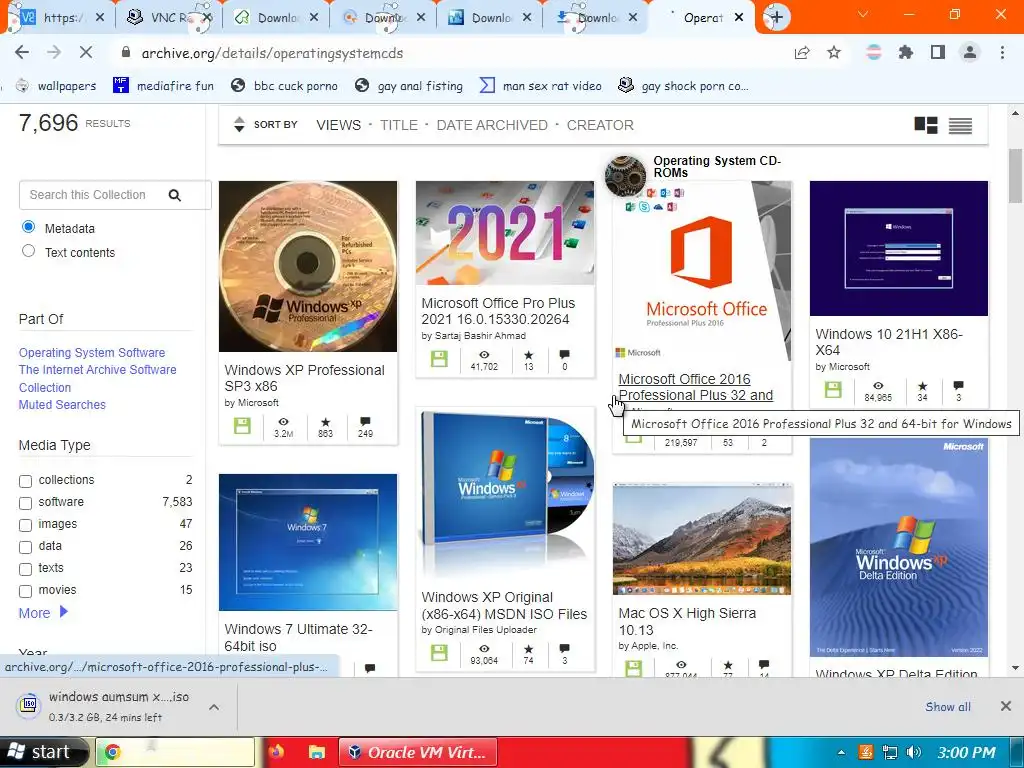Open a new browser tab
This screenshot has height=768, width=1024.
[776, 17]
